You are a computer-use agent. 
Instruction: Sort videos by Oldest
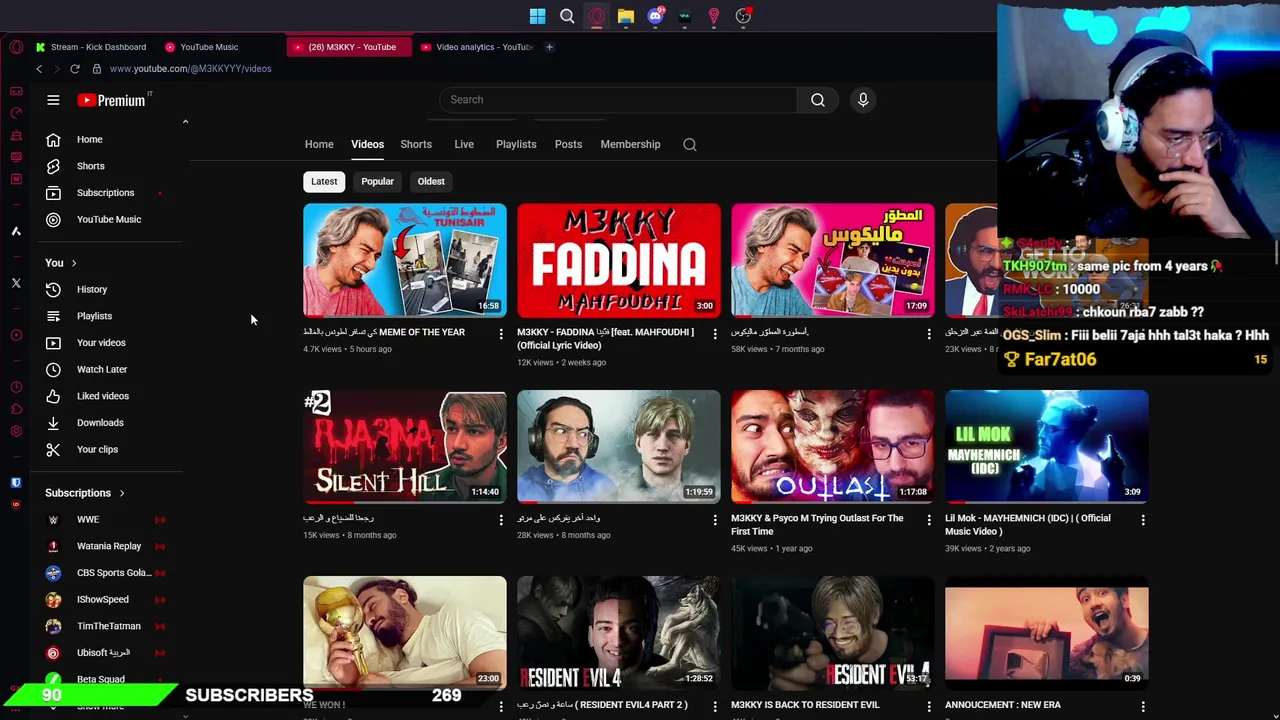pos(431,182)
